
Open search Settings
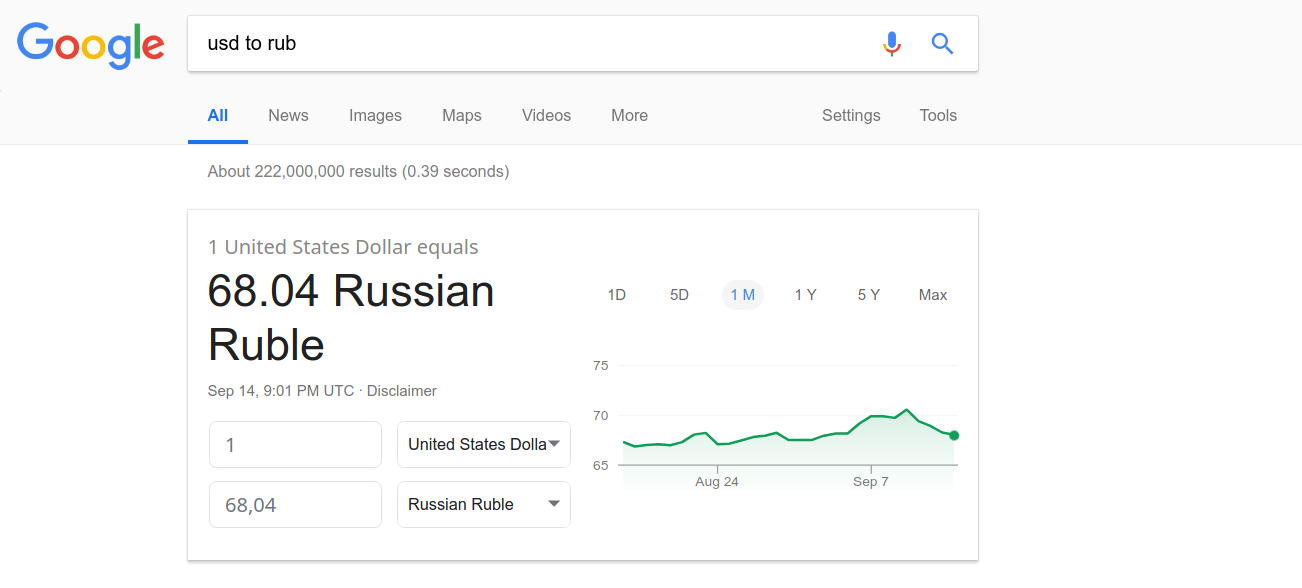[x=851, y=115]
